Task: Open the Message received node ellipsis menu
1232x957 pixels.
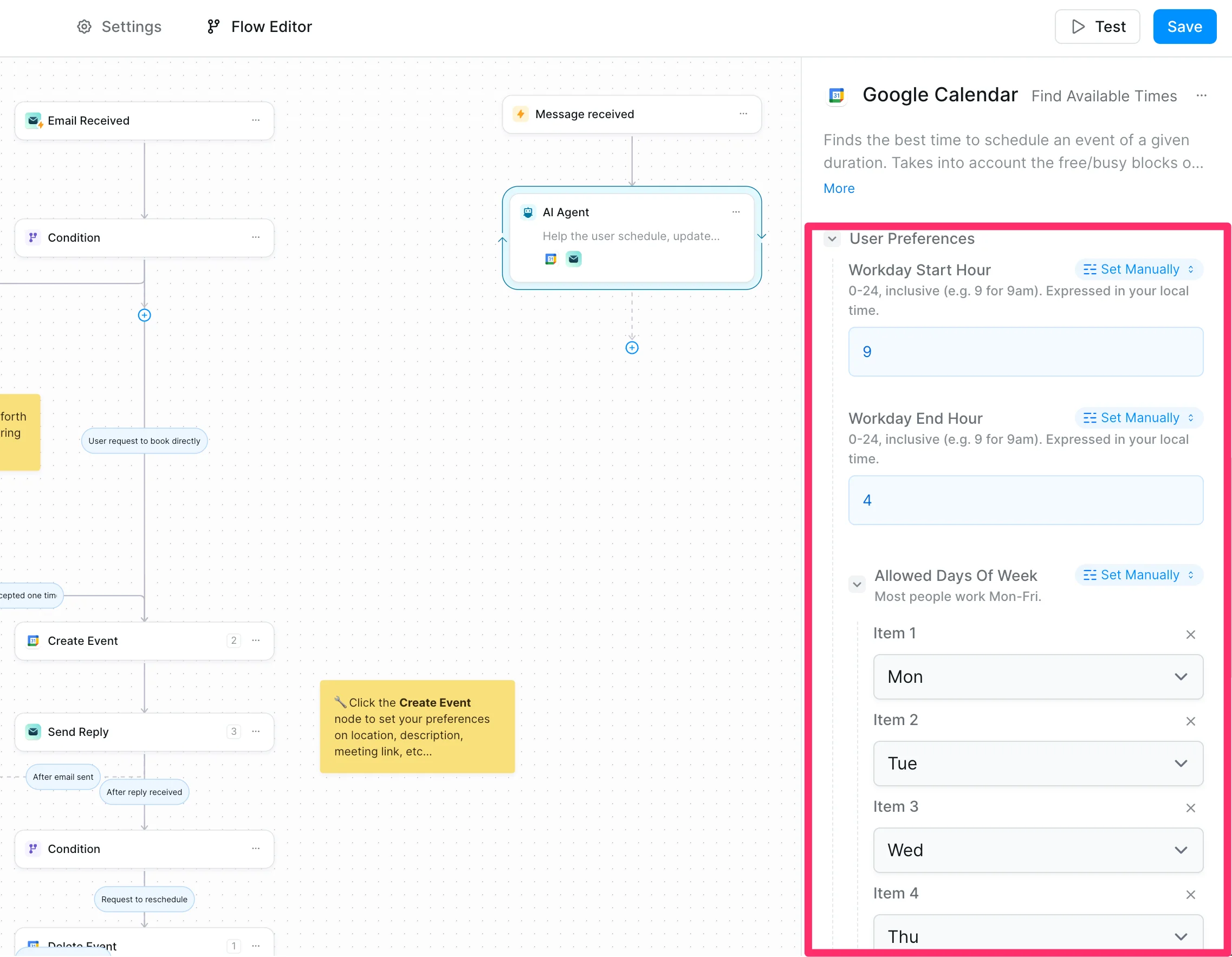Action: click(743, 114)
